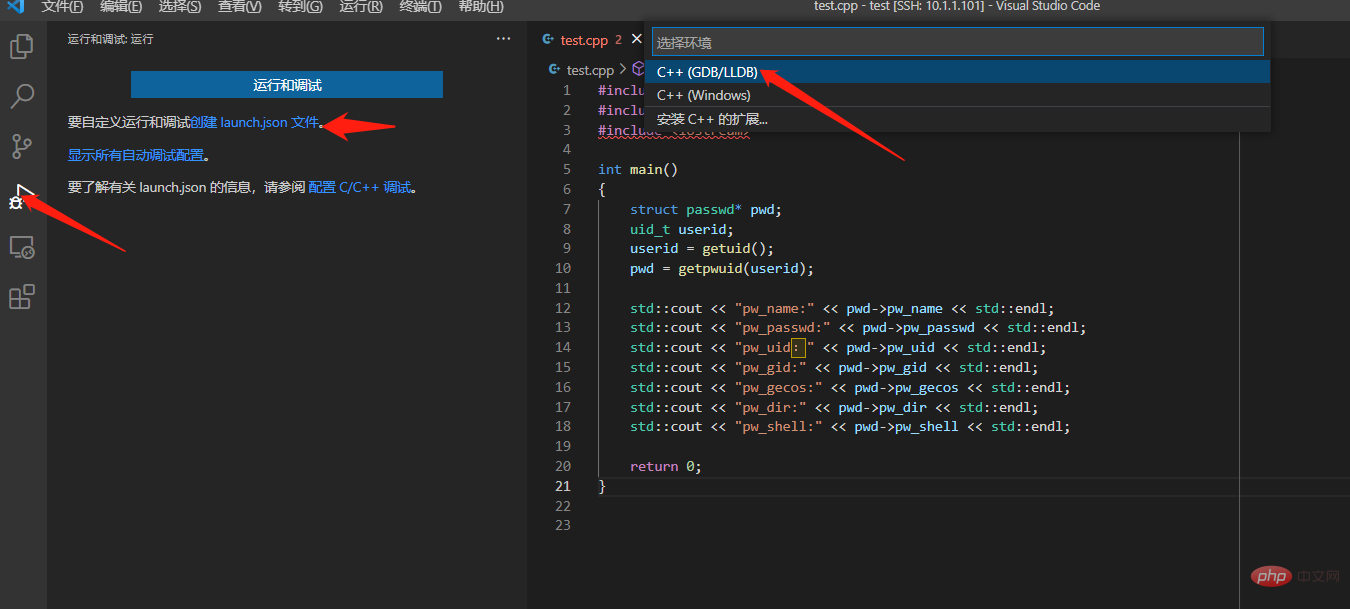Focus the 选择环境 input field
The image size is (1350, 609).
(957, 43)
